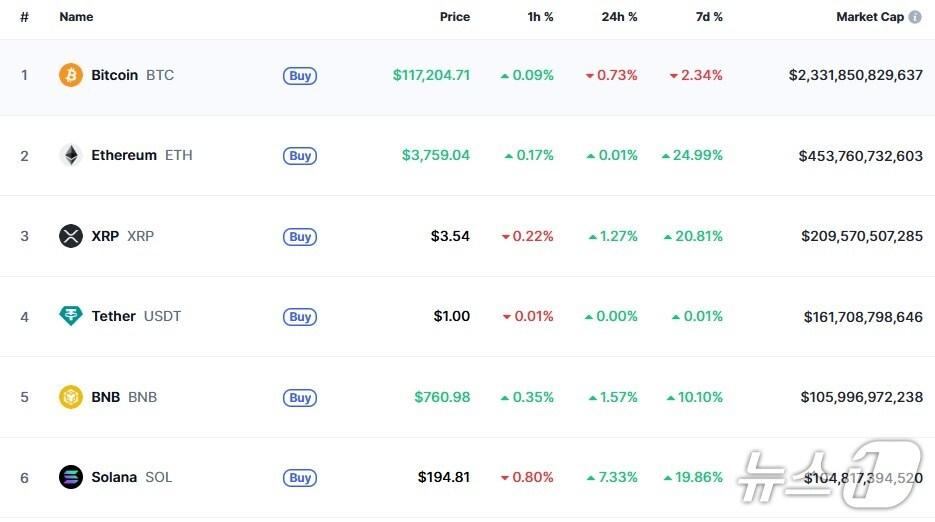Open the Tether name link

(113, 316)
